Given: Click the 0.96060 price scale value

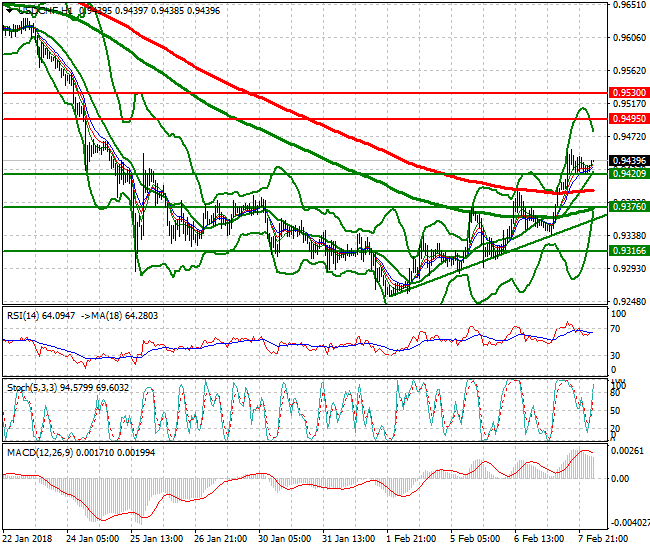Looking at the screenshot, I should point(629,38).
